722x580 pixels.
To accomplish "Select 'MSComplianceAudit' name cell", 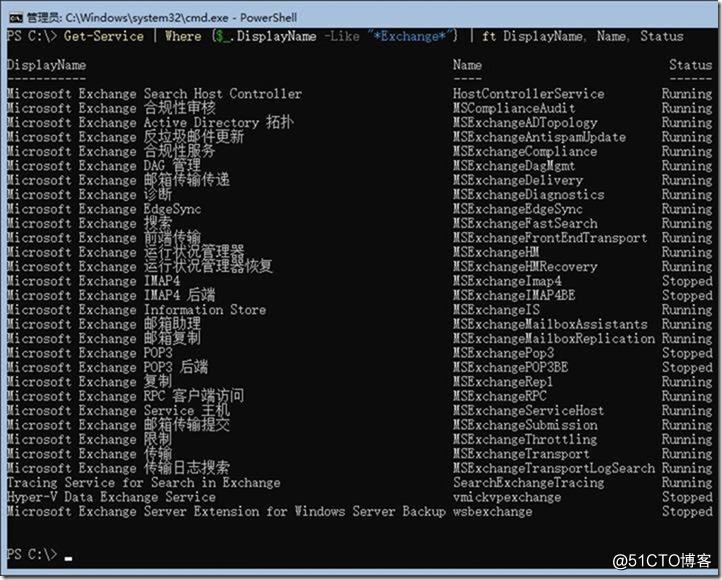I will tap(514, 108).
